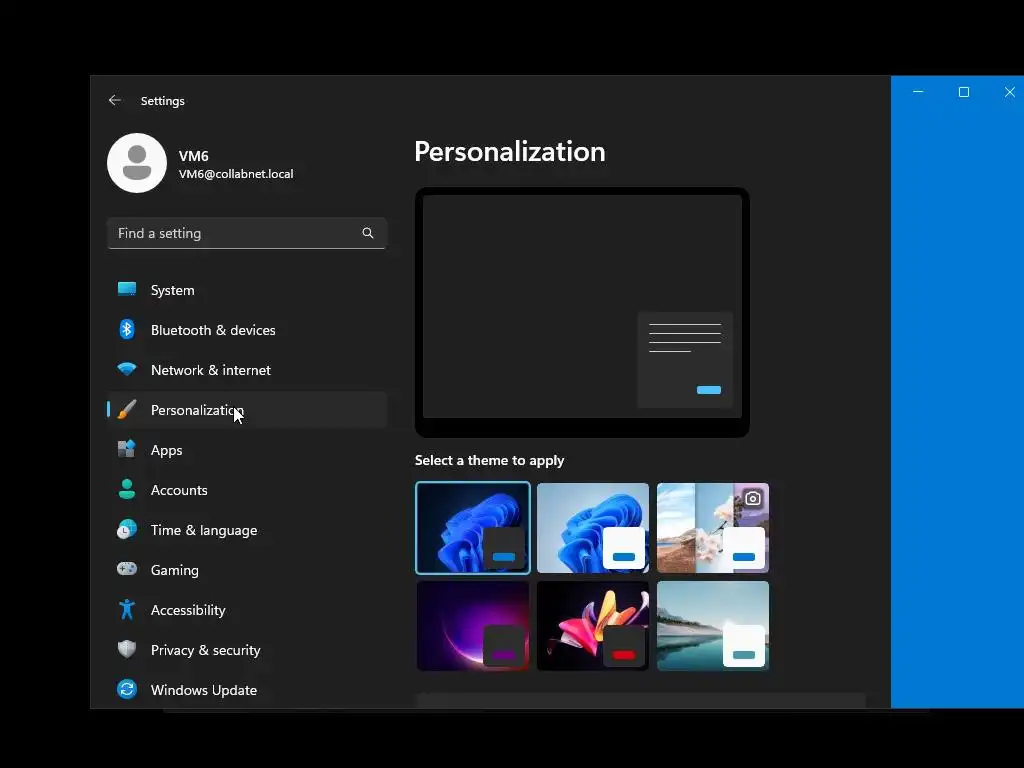Apply the lake Sunrise theme
The height and width of the screenshot is (768, 1024).
(x=713, y=626)
